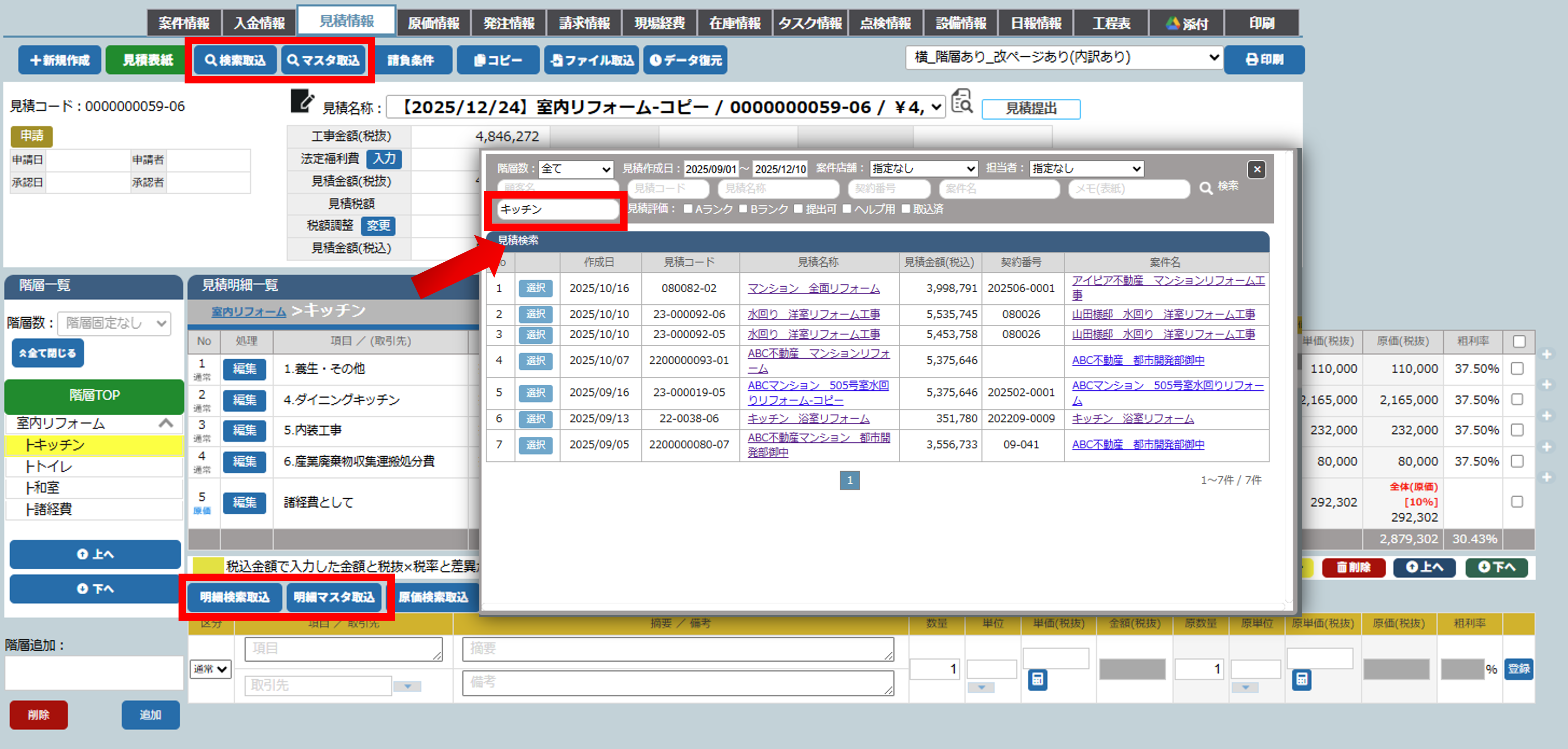Open the 担当者 指定なし dropdown

(1086, 169)
